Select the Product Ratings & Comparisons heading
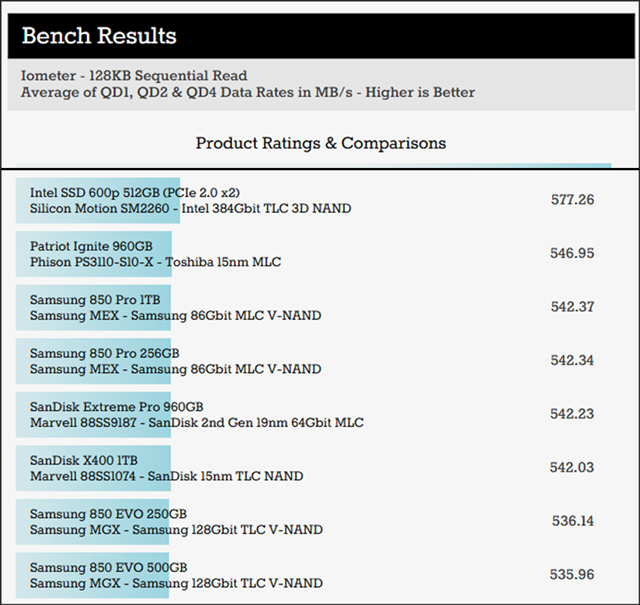 (320, 143)
